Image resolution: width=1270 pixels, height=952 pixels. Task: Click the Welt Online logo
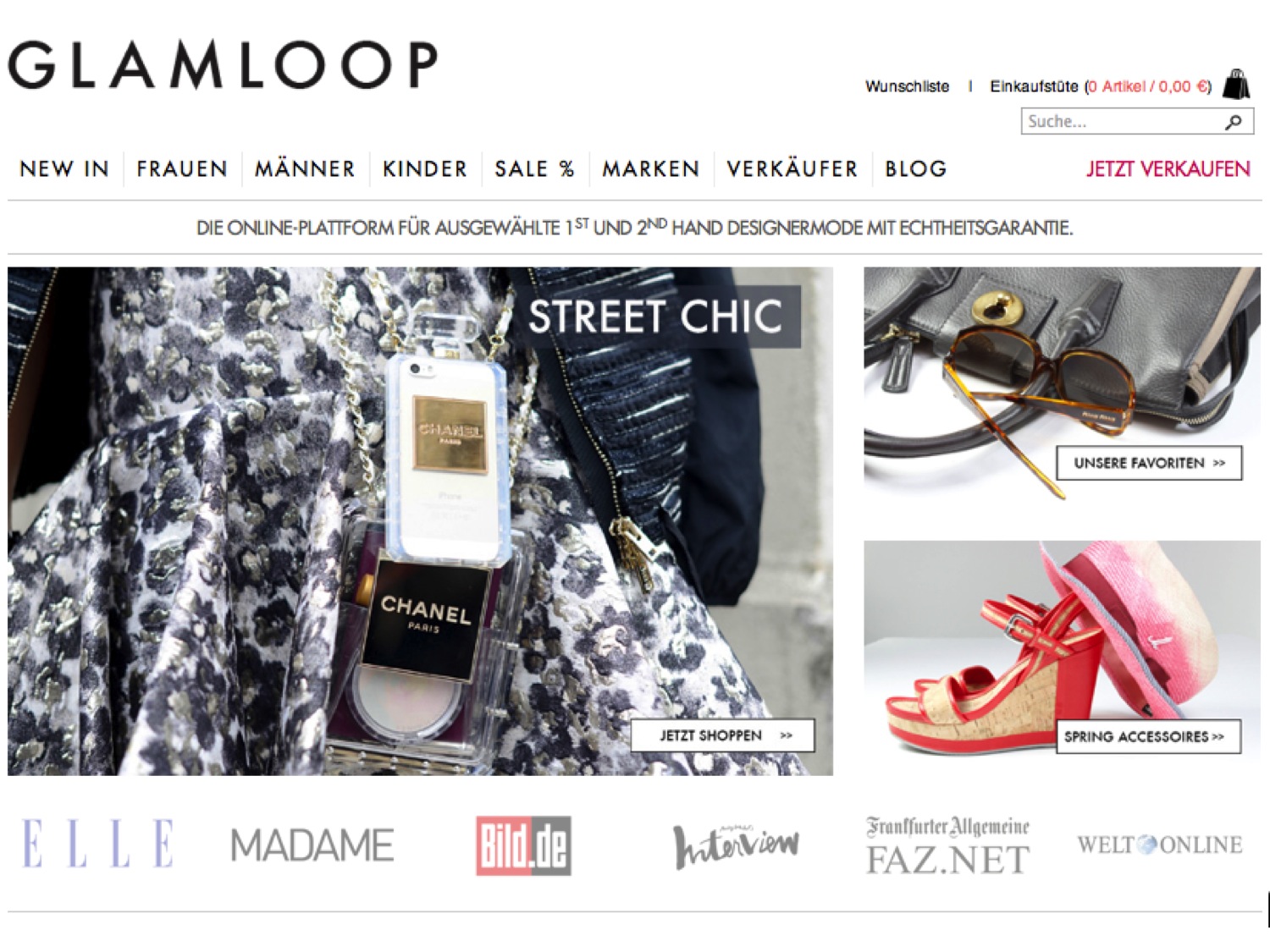(x=1160, y=845)
